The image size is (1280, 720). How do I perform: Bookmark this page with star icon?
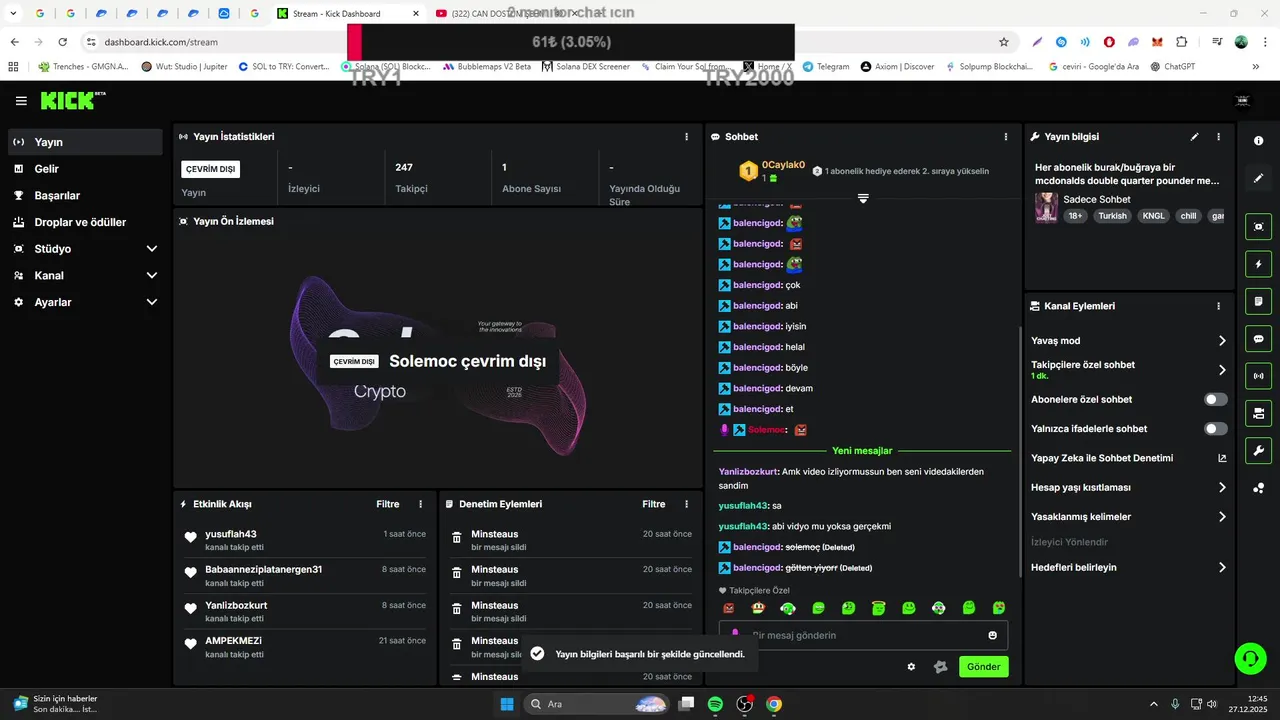tap(1004, 42)
